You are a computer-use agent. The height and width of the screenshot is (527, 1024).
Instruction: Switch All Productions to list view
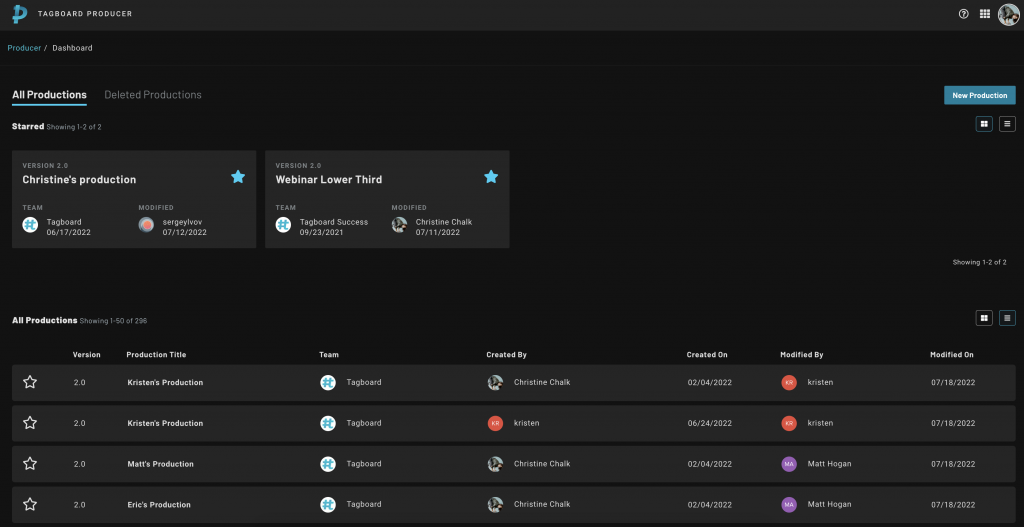(x=1007, y=318)
